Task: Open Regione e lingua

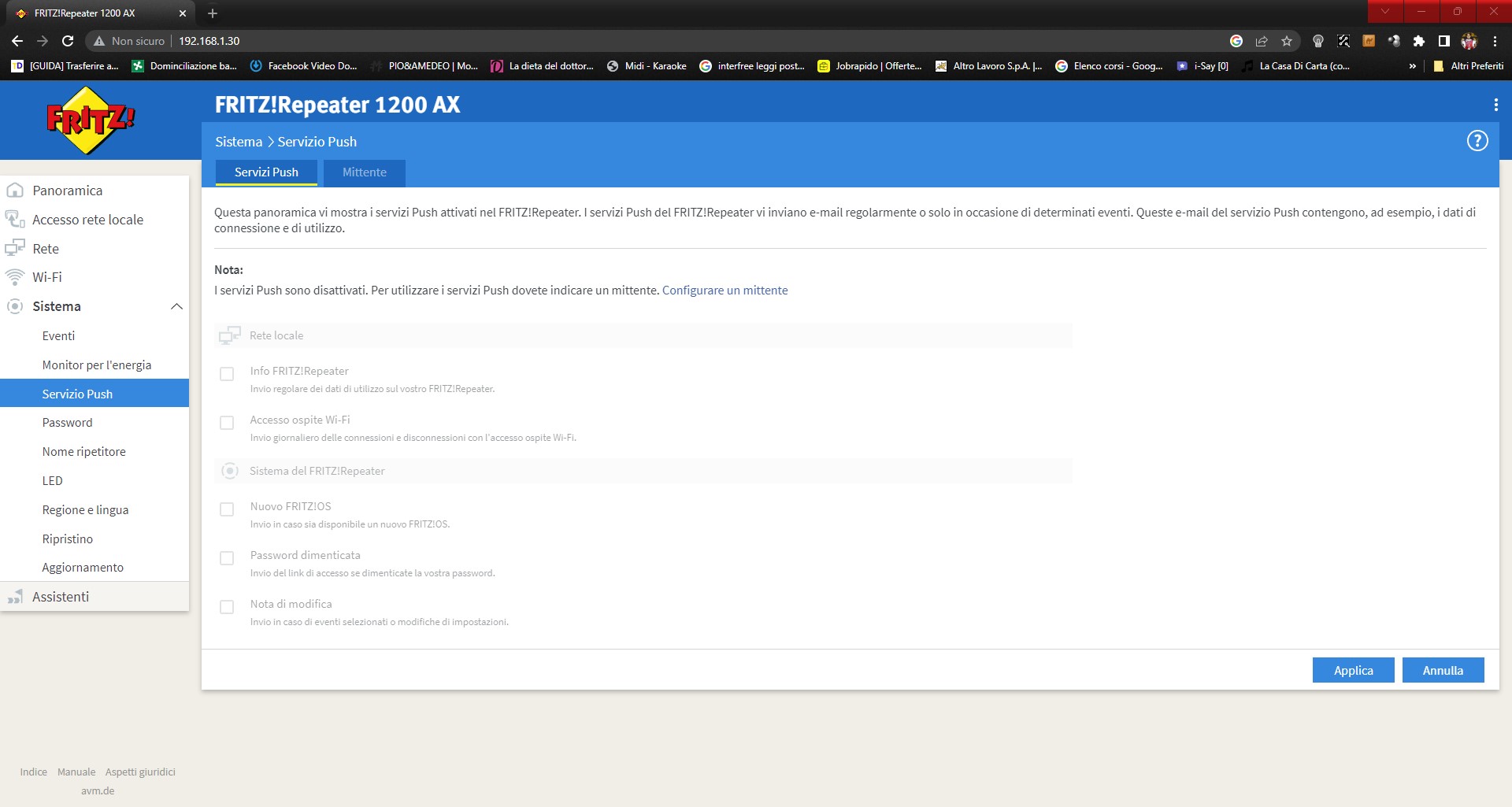Action: [x=85, y=510]
